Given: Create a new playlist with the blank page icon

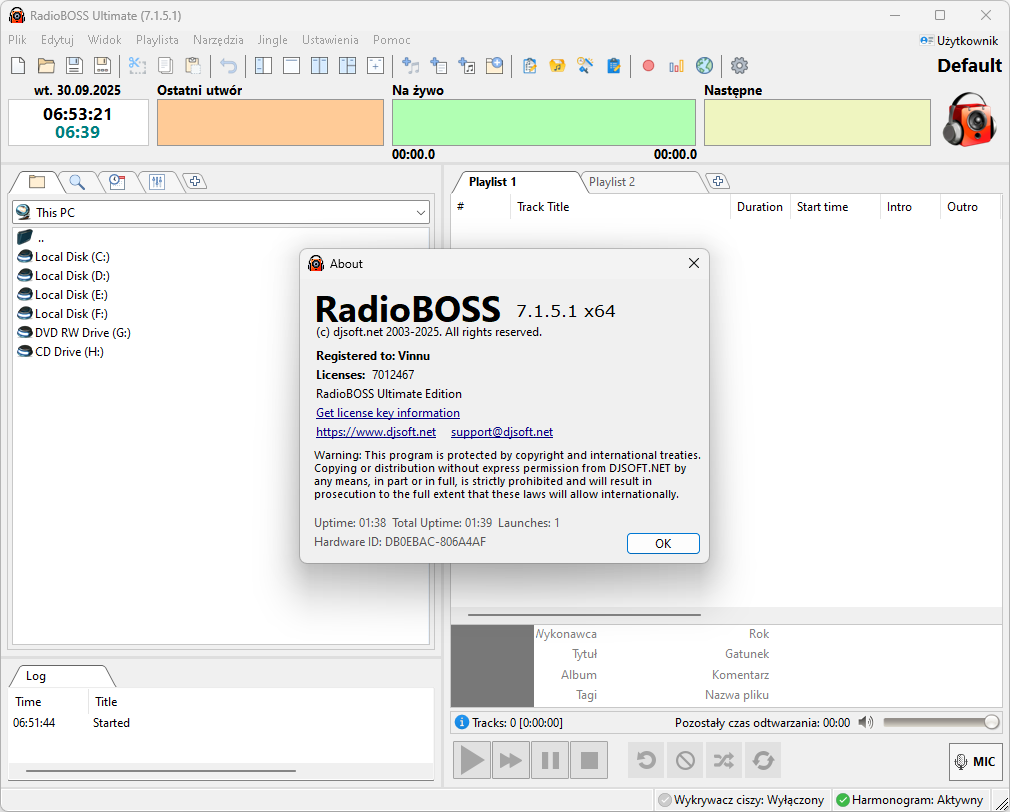Looking at the screenshot, I should [x=19, y=66].
